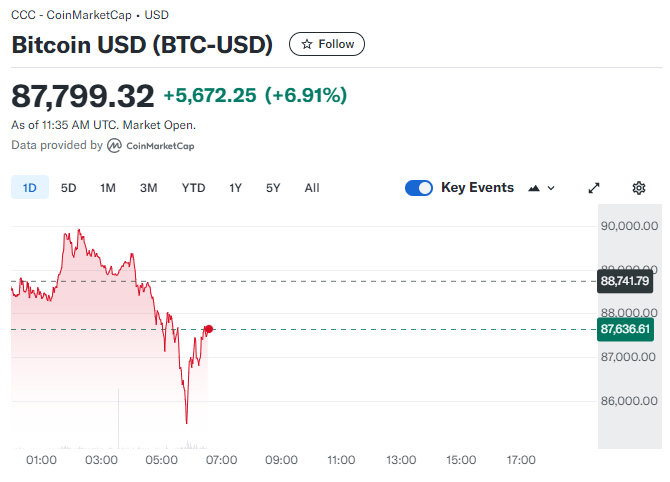Screen dimensions: 670x482
Task: Select the All time range
Action: coord(312,188)
